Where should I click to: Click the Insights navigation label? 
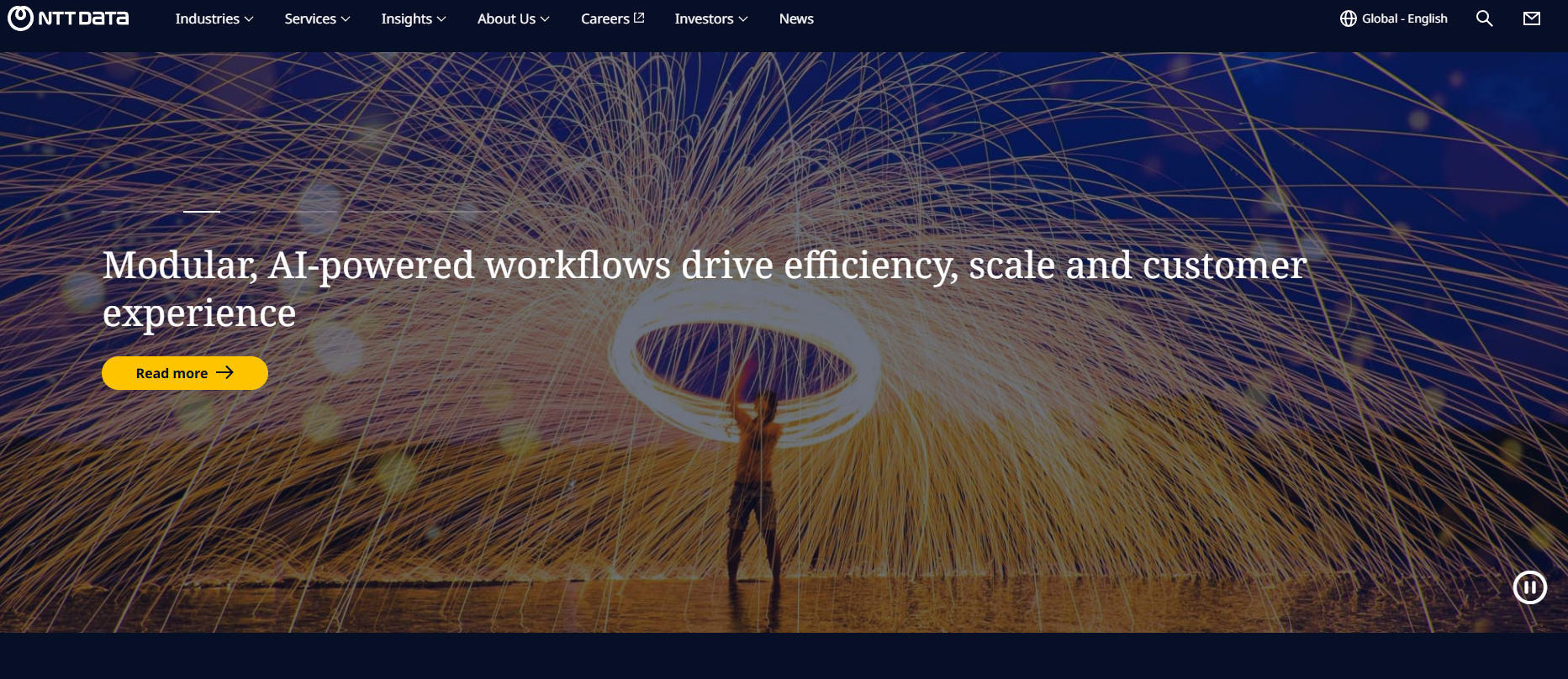tap(406, 18)
